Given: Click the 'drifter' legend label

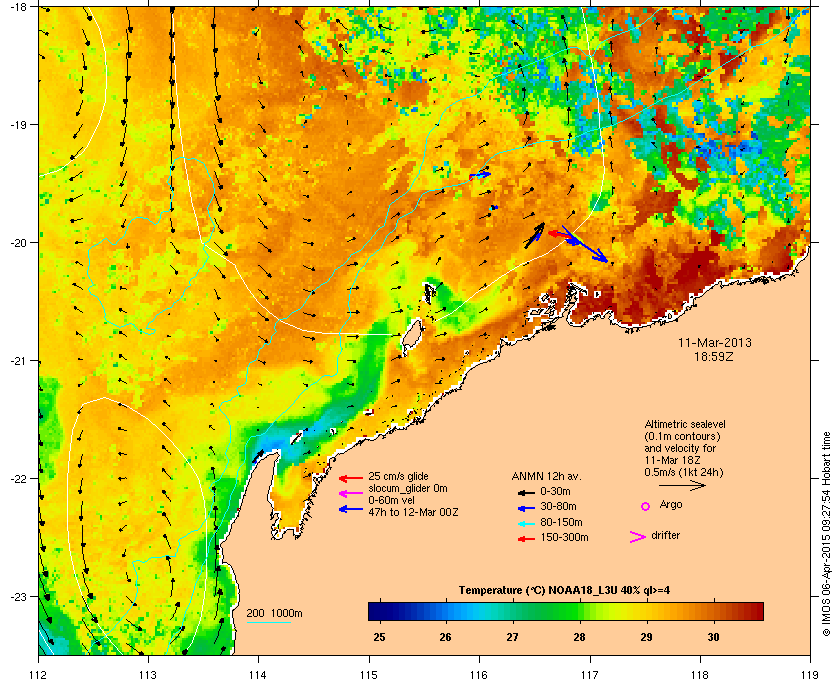Looking at the screenshot, I should pyautogui.click(x=665, y=535).
